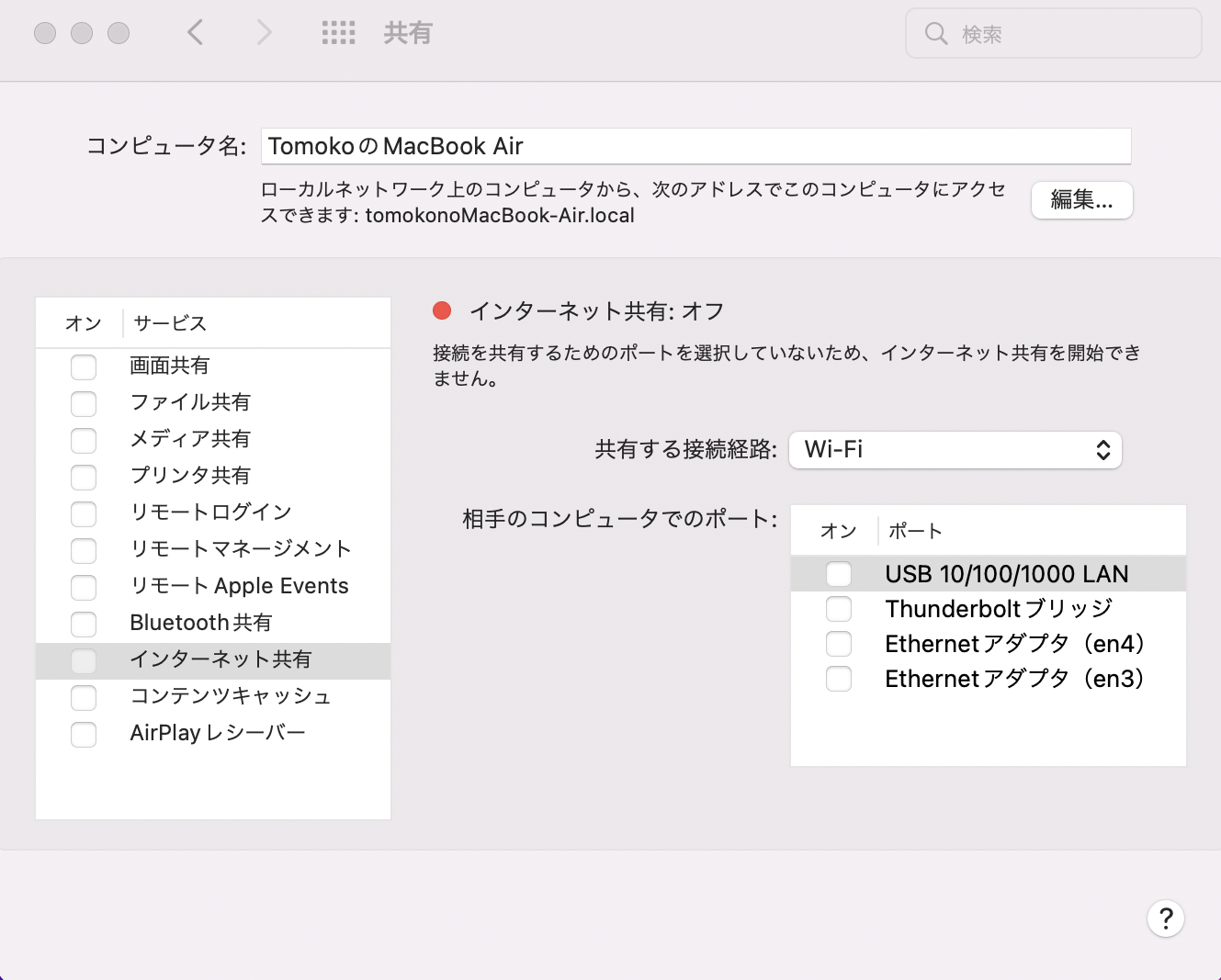Select the Bluetooth 共有 service
The image size is (1221, 980).
pyautogui.click(x=201, y=623)
